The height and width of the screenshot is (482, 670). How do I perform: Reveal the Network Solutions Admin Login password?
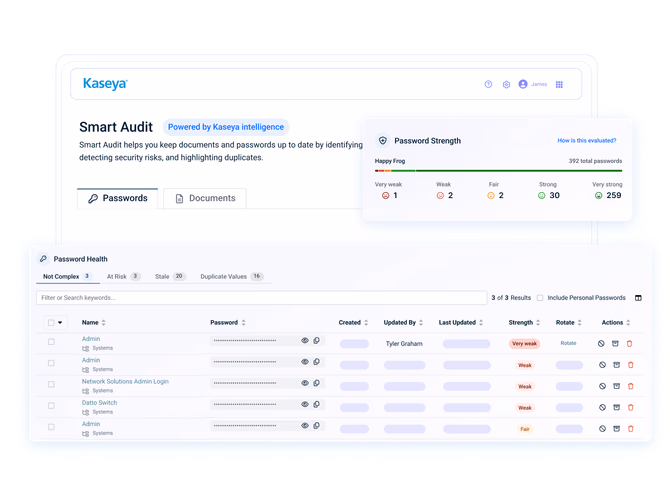point(305,383)
